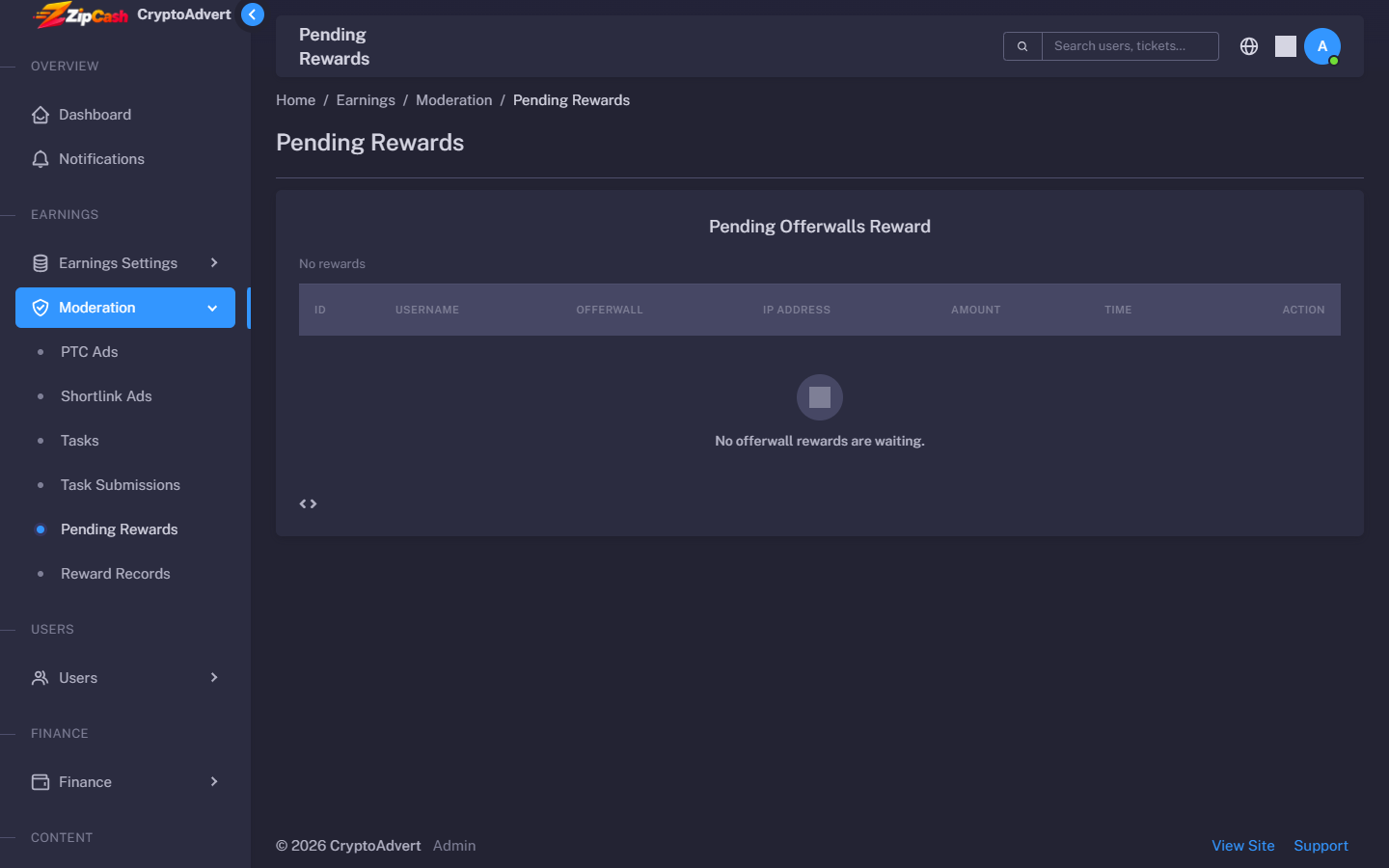Click the Users people icon
The image size is (1389, 868).
(41, 678)
